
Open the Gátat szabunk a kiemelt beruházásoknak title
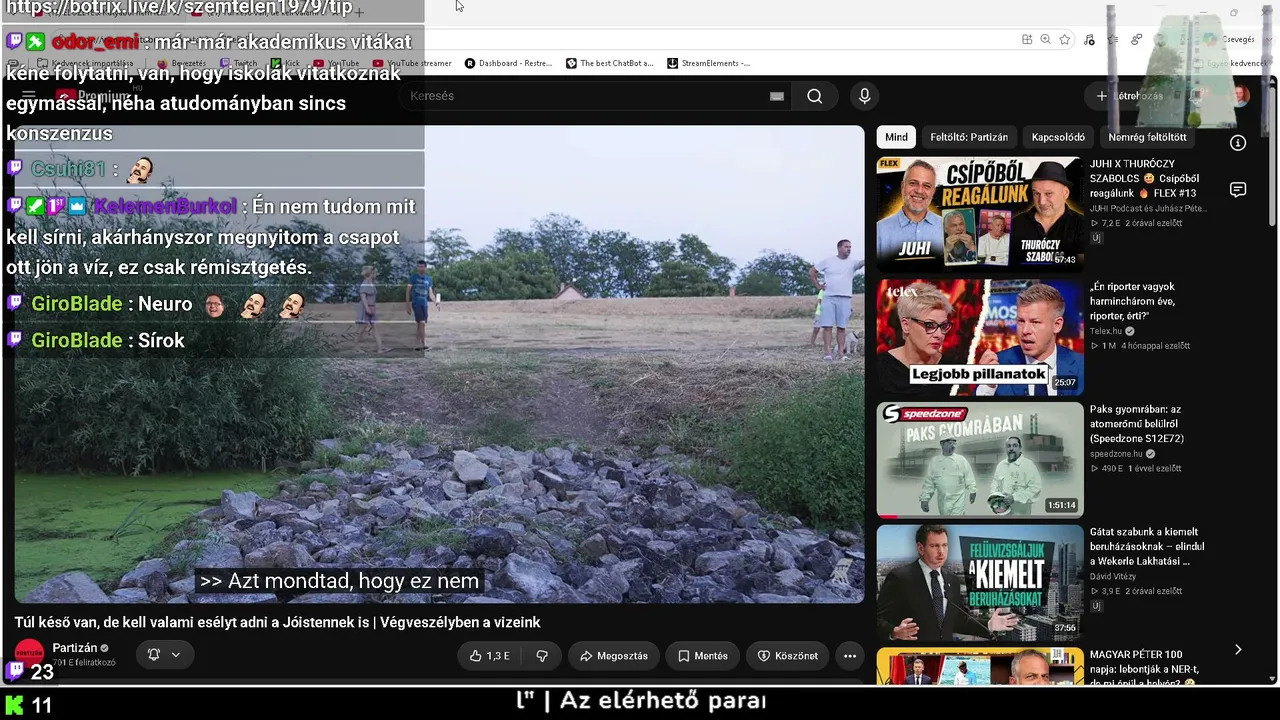[1147, 547]
